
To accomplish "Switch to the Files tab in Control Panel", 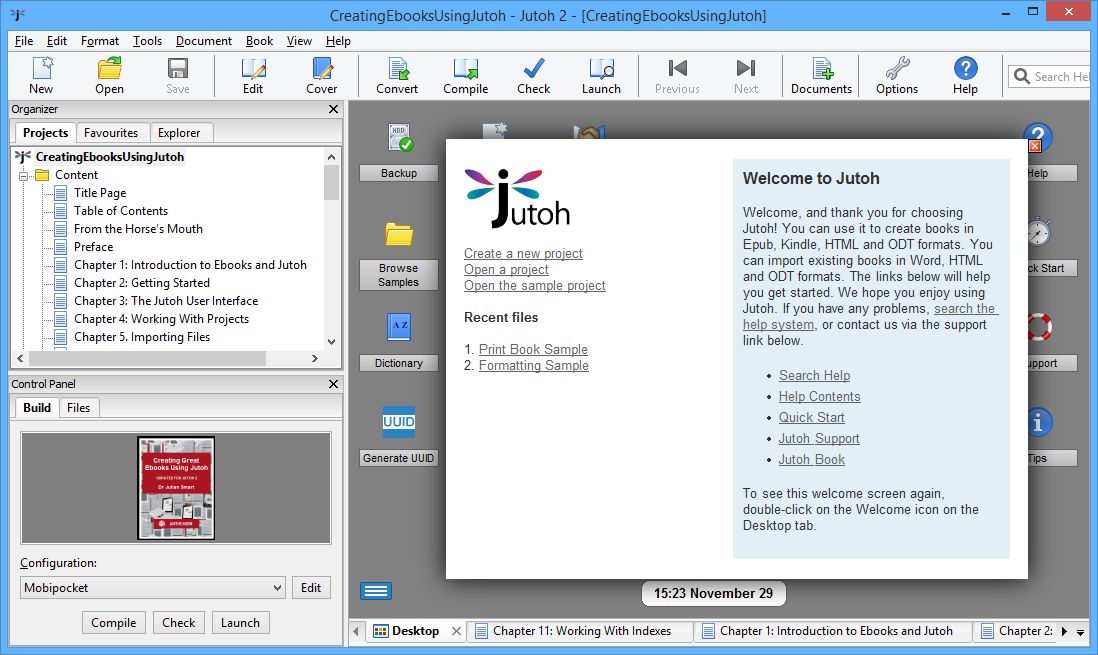I will click(x=78, y=408).
